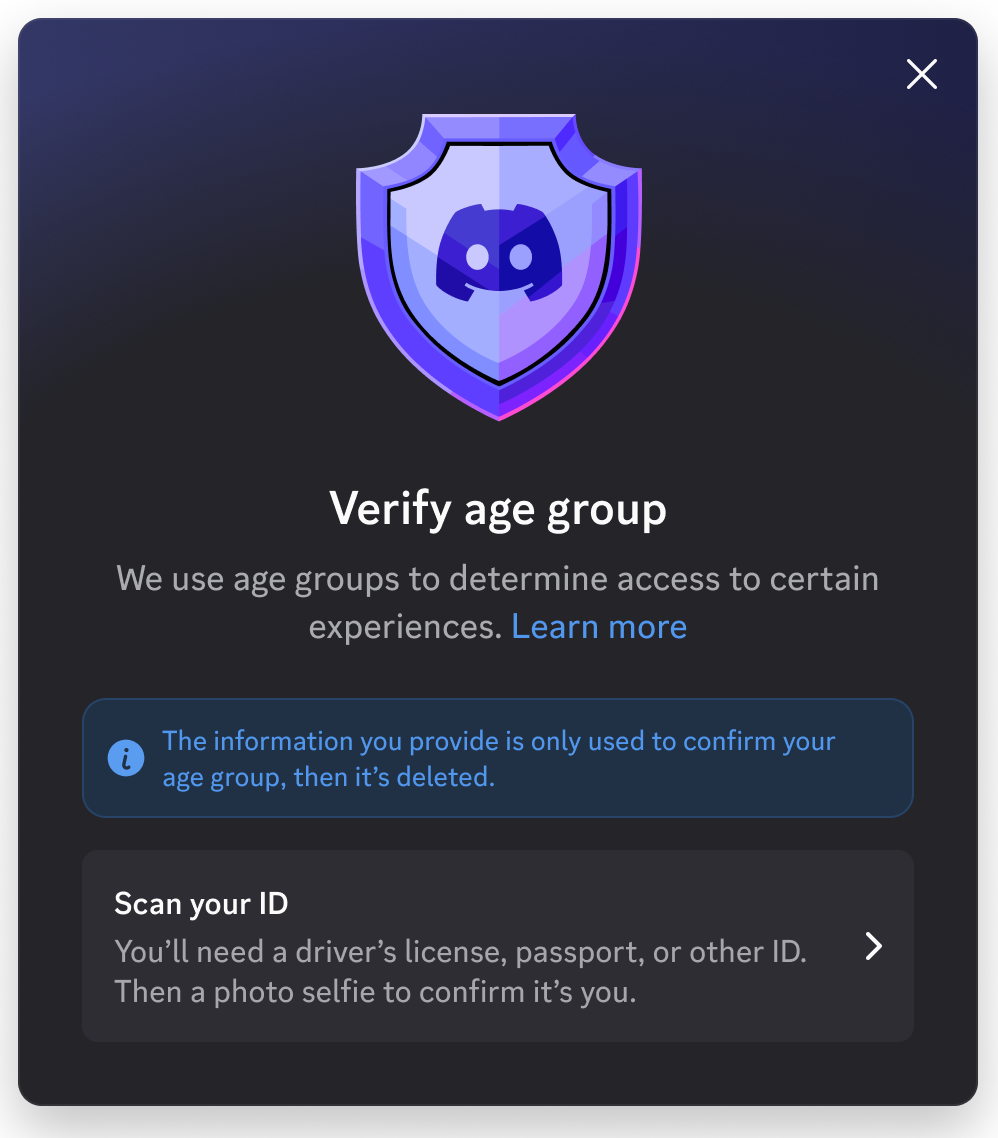This screenshot has height=1138, width=998.
Task: Close the Verify age group dialog
Action: click(922, 74)
